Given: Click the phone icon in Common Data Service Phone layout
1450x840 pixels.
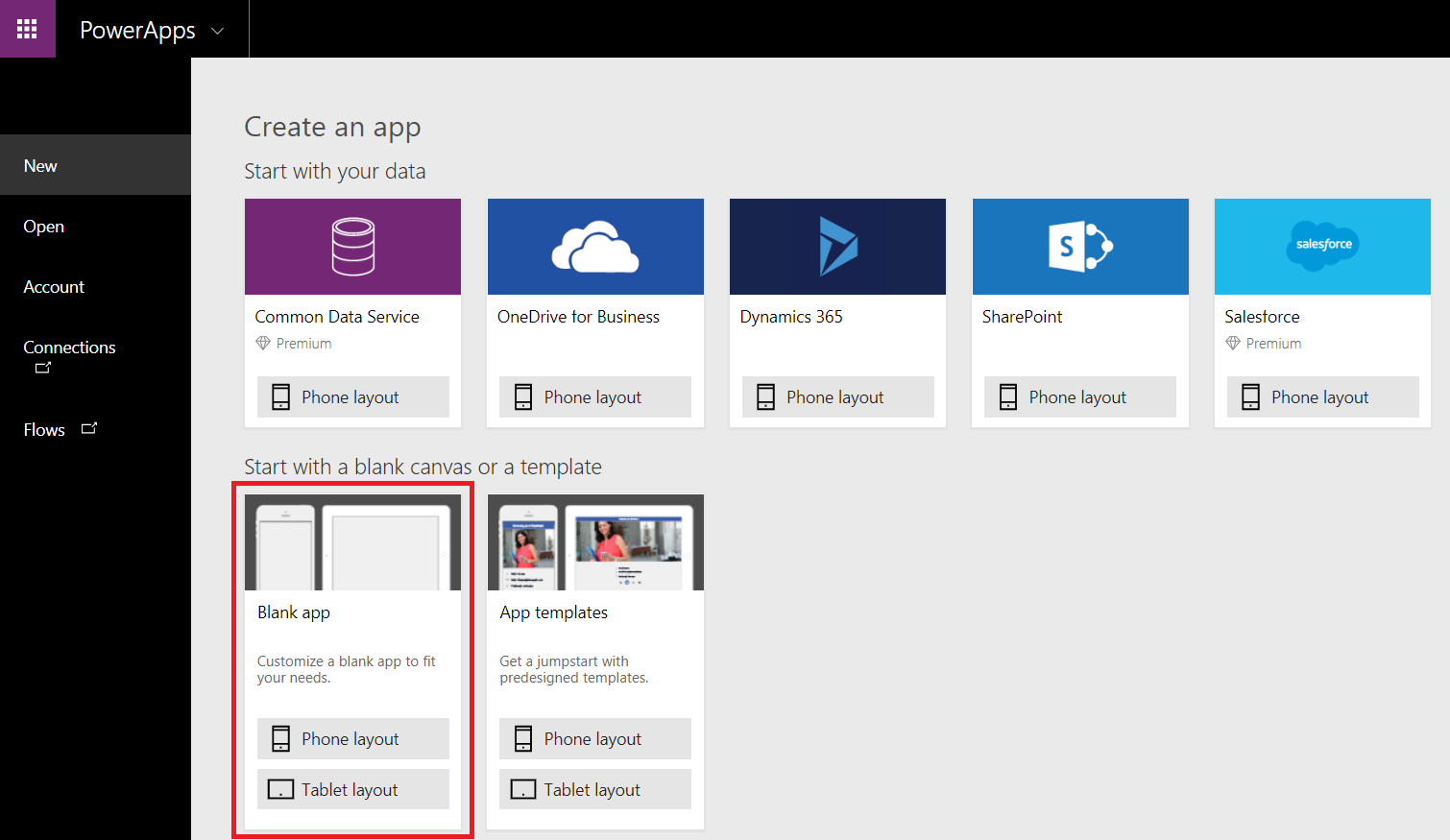Looking at the screenshot, I should click(x=280, y=396).
